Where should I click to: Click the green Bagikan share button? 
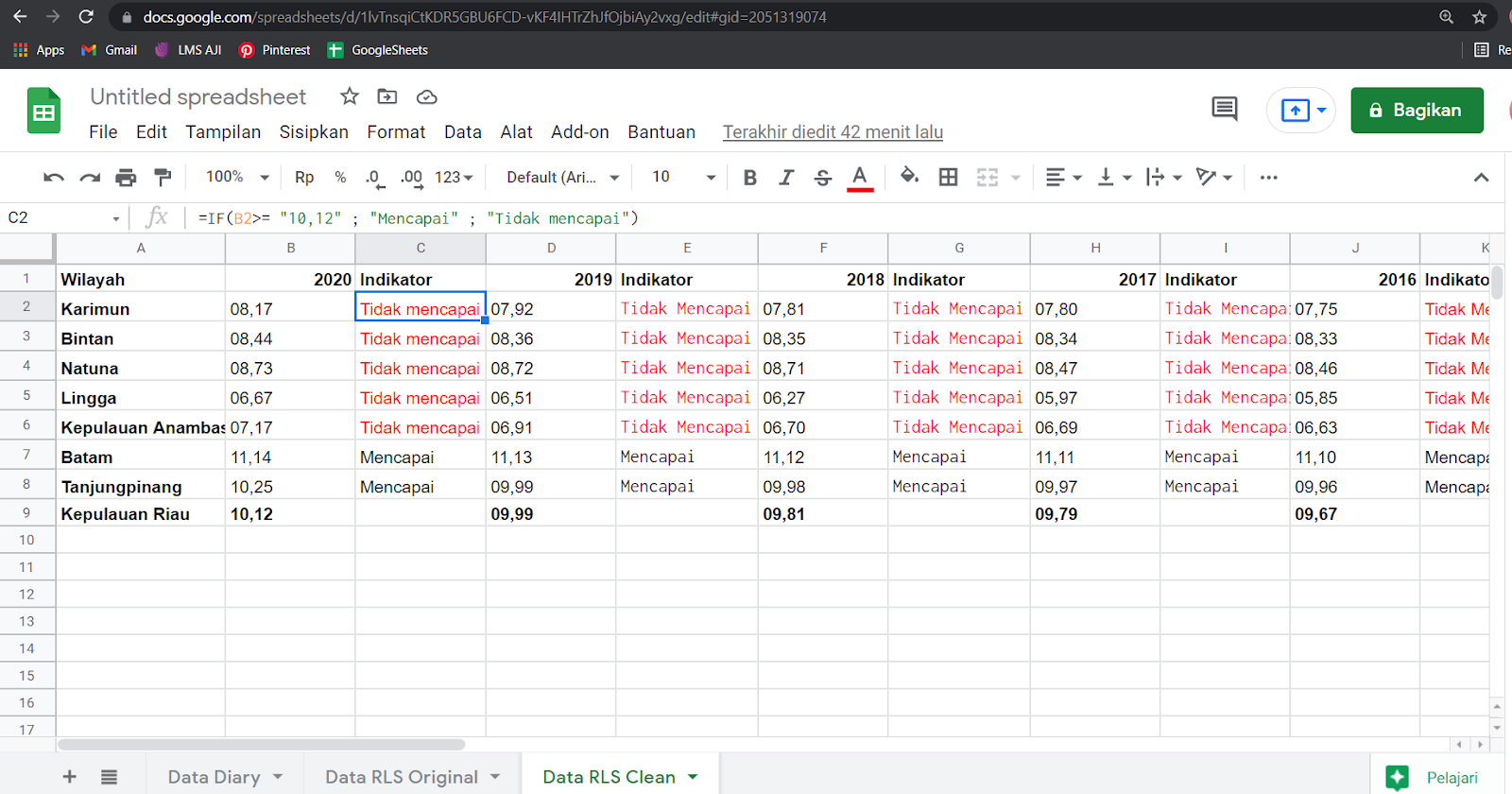1416,111
